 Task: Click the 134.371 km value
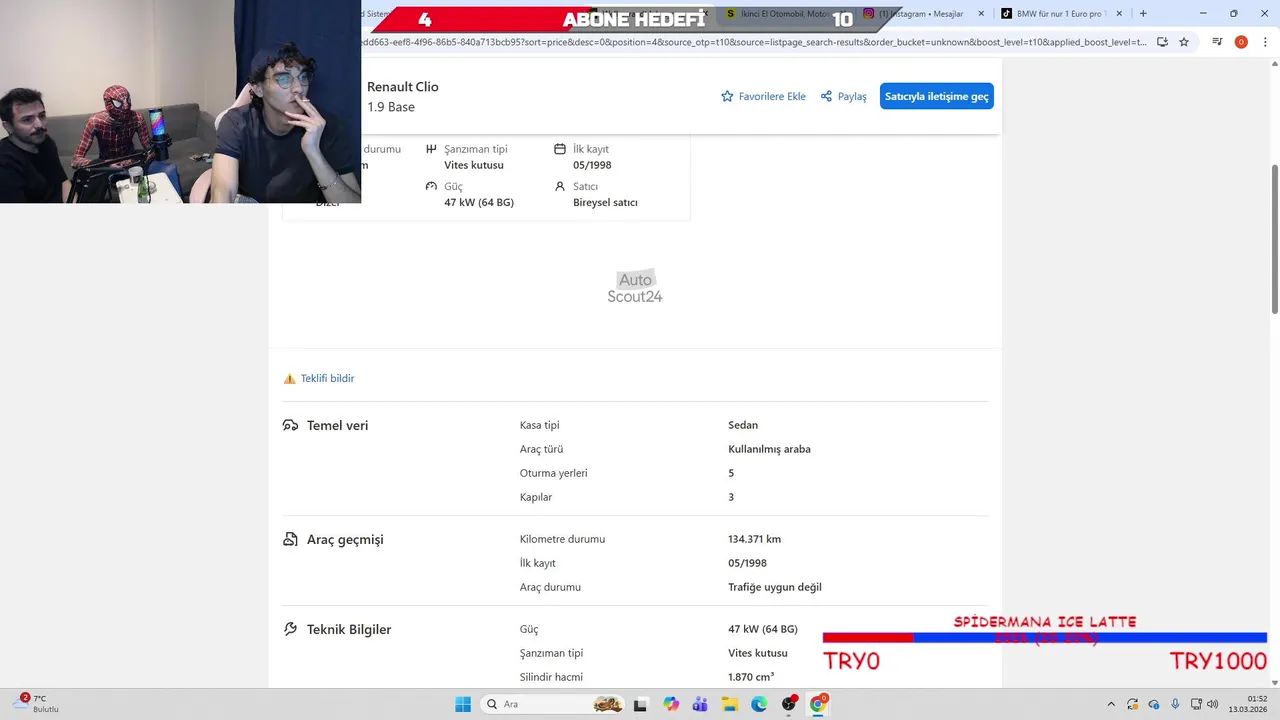point(754,539)
